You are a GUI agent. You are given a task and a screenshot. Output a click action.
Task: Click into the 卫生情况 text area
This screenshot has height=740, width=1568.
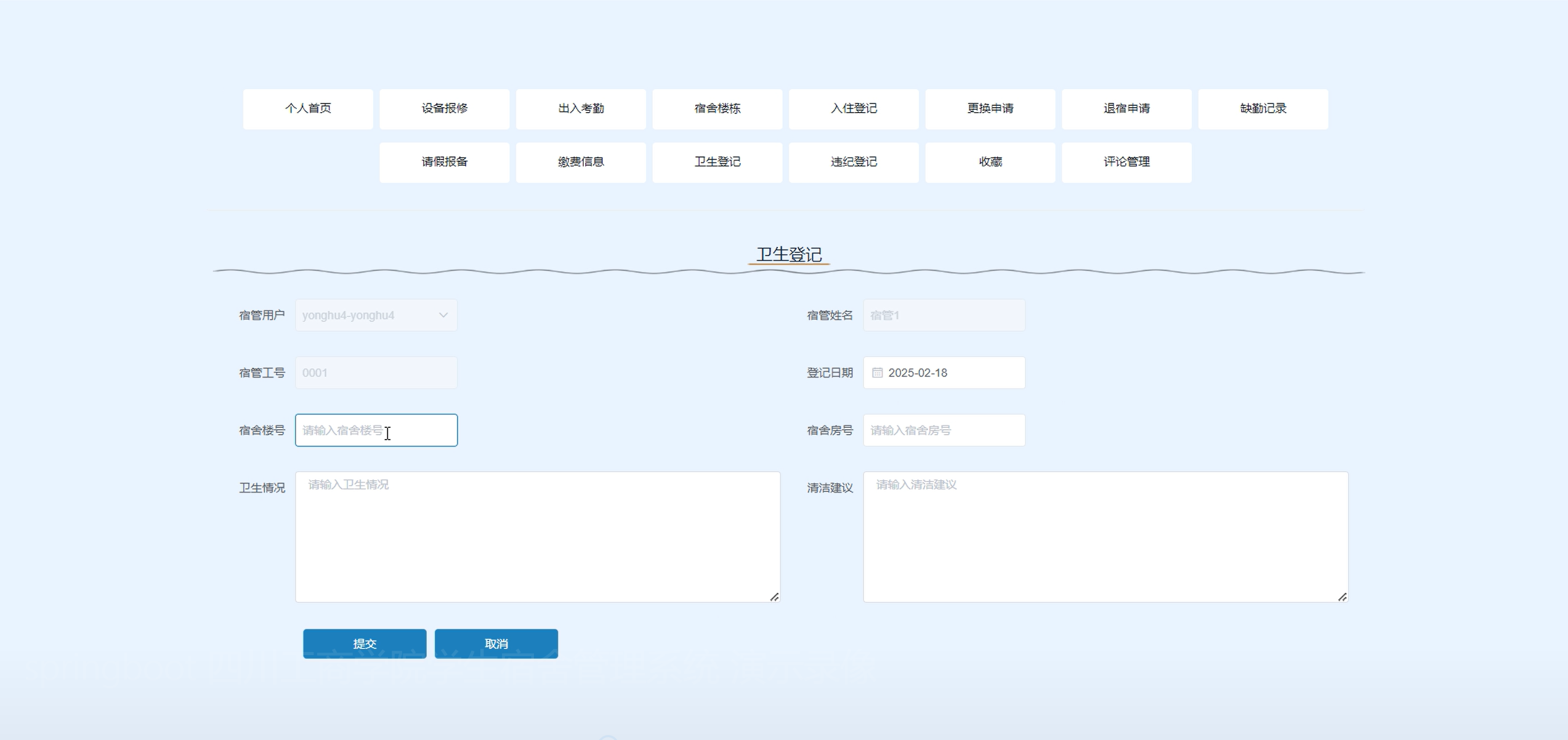point(538,537)
